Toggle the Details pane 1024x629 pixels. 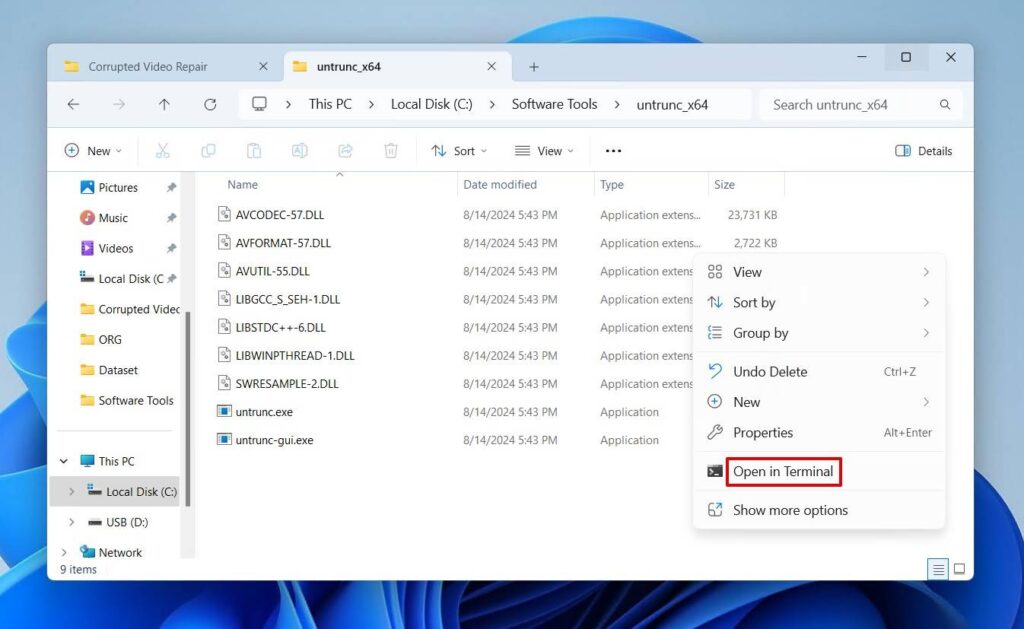tap(922, 150)
